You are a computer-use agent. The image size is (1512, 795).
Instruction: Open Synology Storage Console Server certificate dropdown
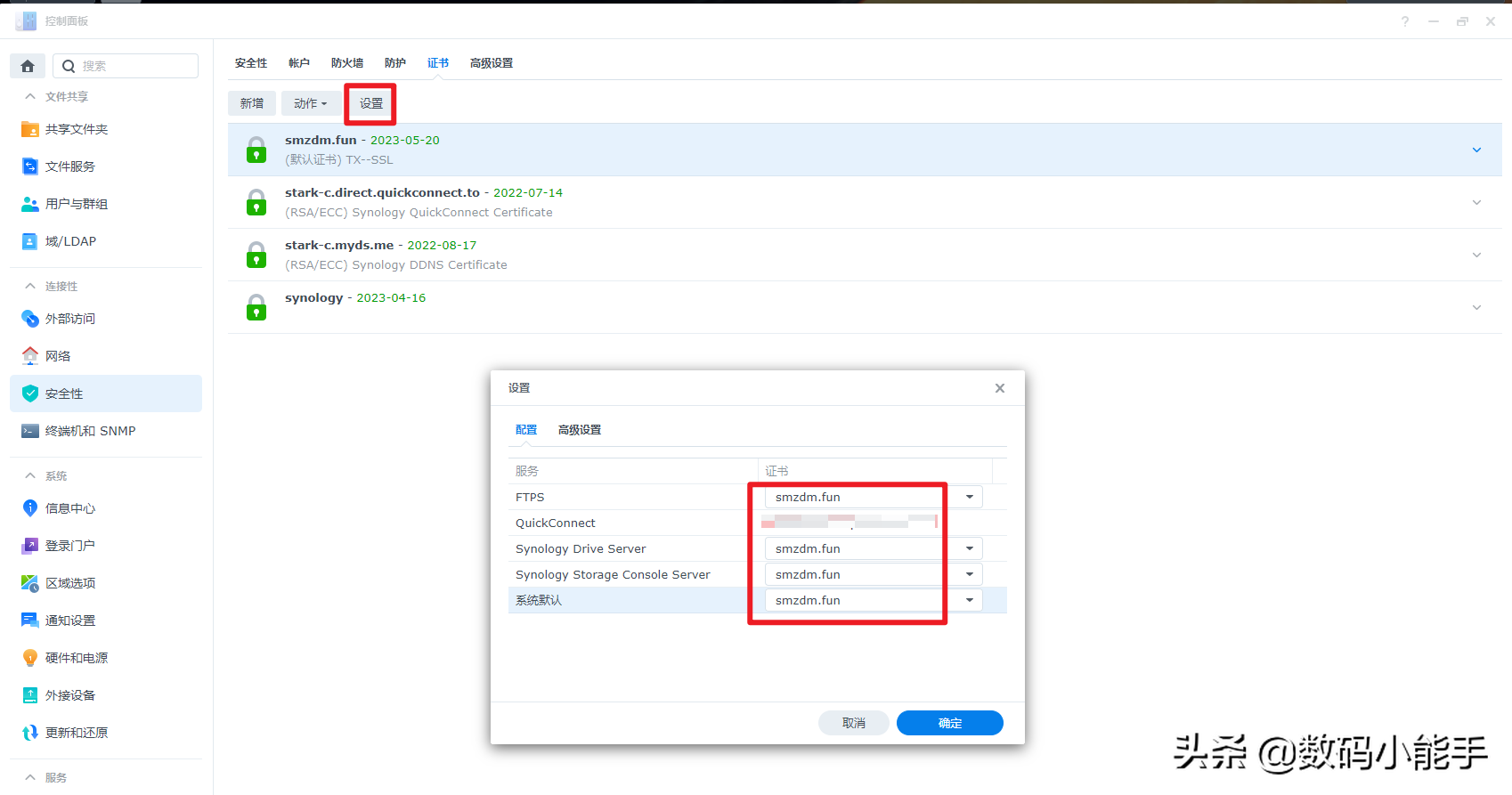(970, 574)
